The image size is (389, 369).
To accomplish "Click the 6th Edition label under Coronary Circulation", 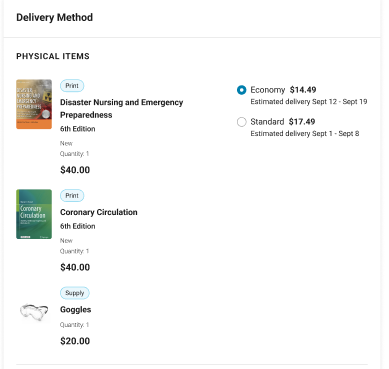I will point(78,226).
